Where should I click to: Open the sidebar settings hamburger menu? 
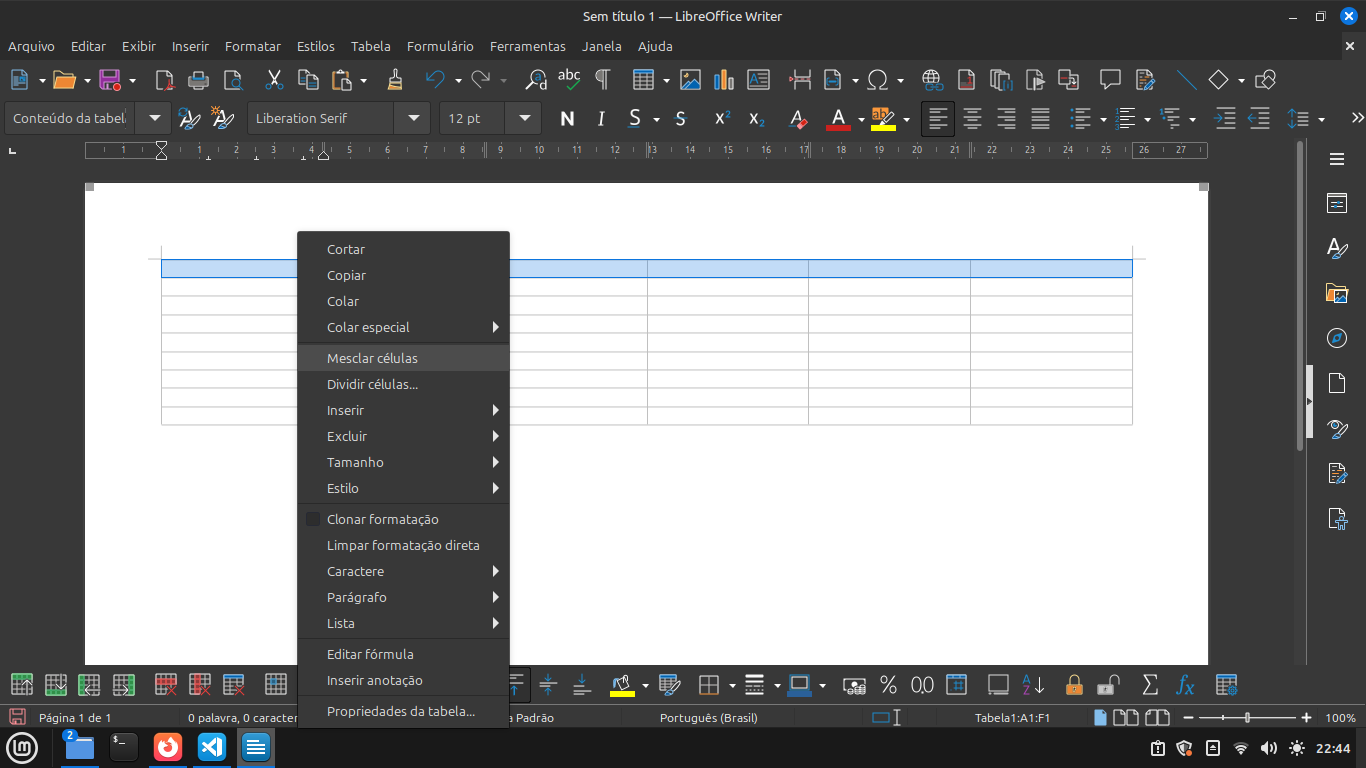pyautogui.click(x=1337, y=159)
